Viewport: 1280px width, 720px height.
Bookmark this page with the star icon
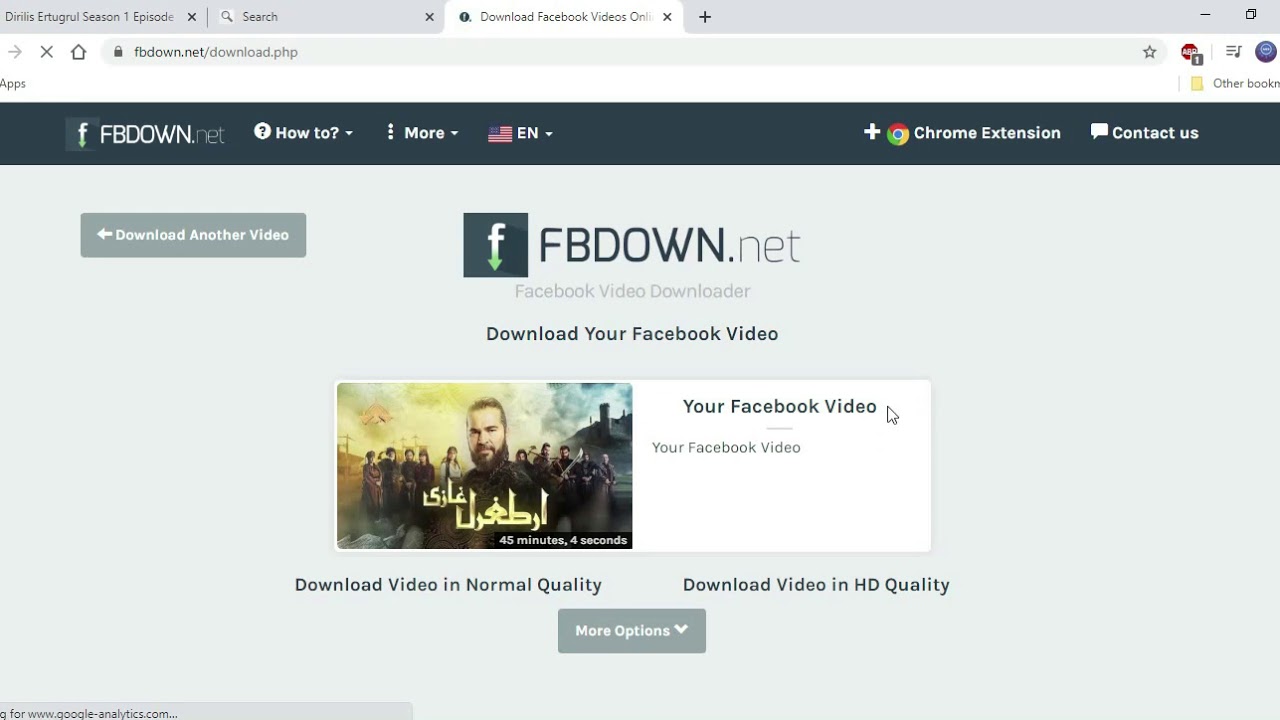[1150, 52]
